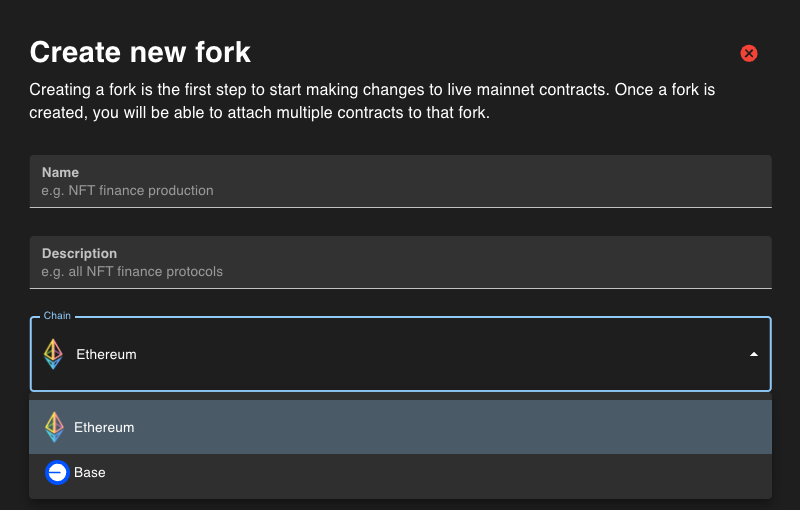The width and height of the screenshot is (800, 510).
Task: Select the Ethereum option from the list
Action: pos(400,427)
